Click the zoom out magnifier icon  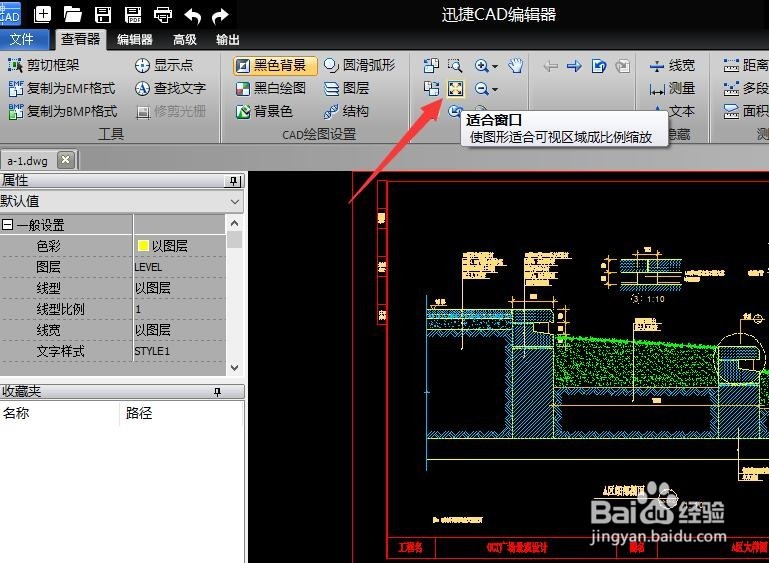tap(482, 89)
